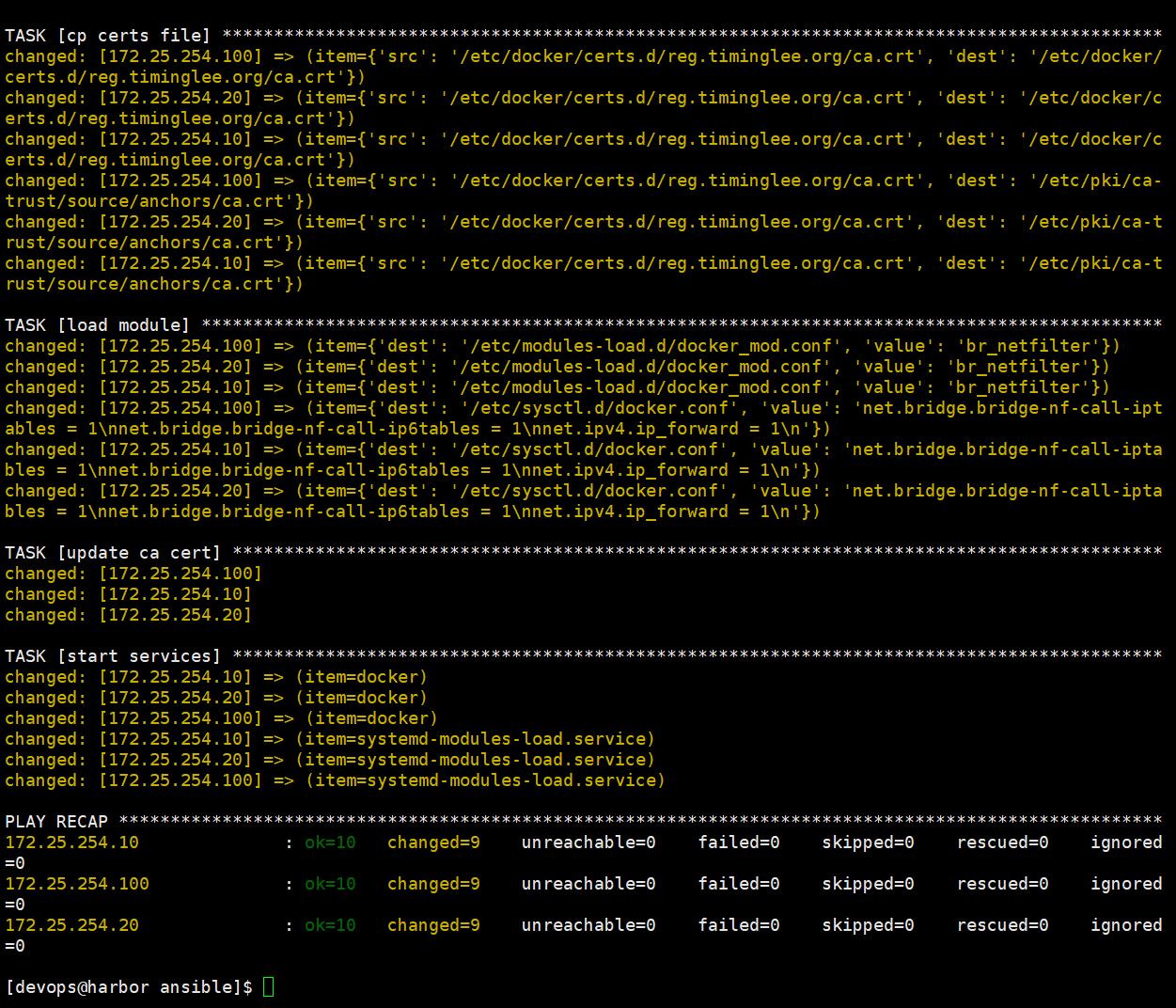This screenshot has width=1176, height=1008.
Task: Click "unreachable=0" in the 172.25.254.100 recap row
Action: click(x=588, y=884)
